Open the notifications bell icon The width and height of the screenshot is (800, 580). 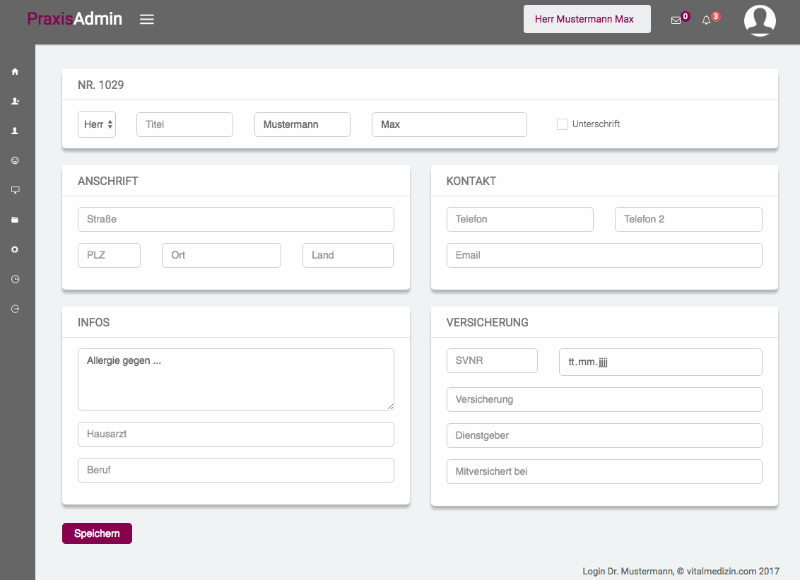tap(706, 20)
